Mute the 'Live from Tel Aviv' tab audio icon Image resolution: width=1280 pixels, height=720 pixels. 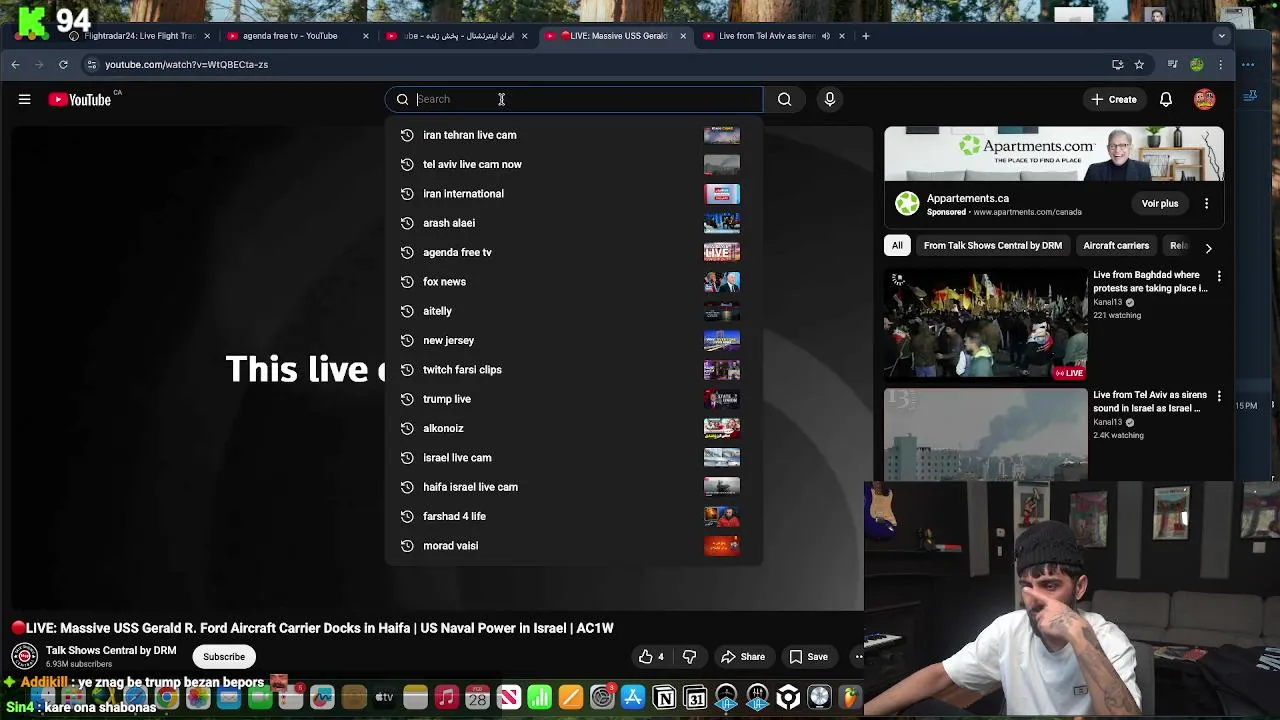(x=825, y=36)
